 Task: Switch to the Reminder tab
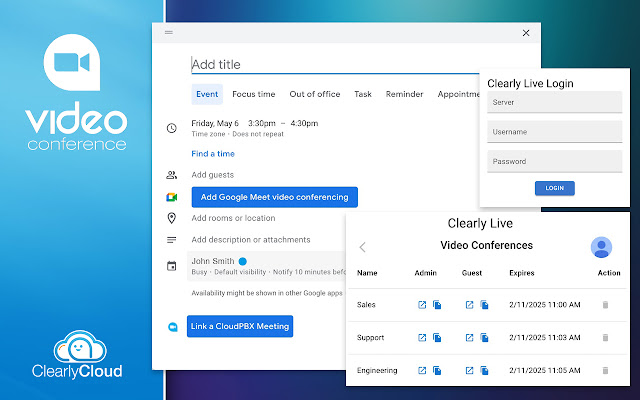[x=404, y=94]
